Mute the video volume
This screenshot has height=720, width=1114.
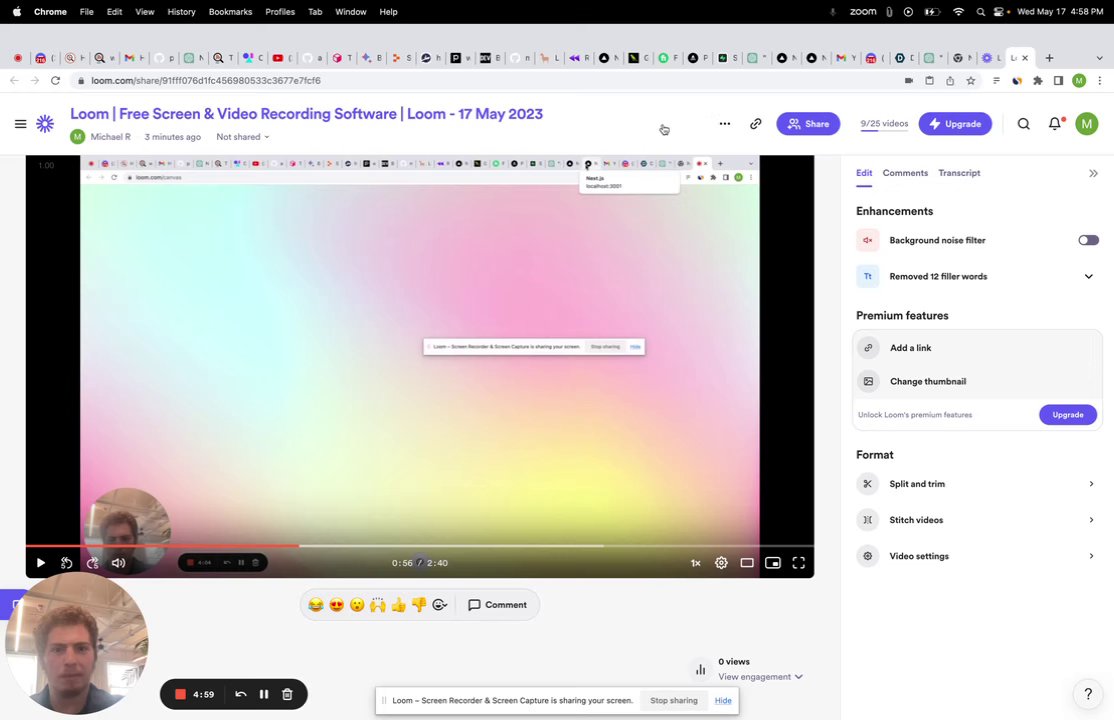click(119, 563)
